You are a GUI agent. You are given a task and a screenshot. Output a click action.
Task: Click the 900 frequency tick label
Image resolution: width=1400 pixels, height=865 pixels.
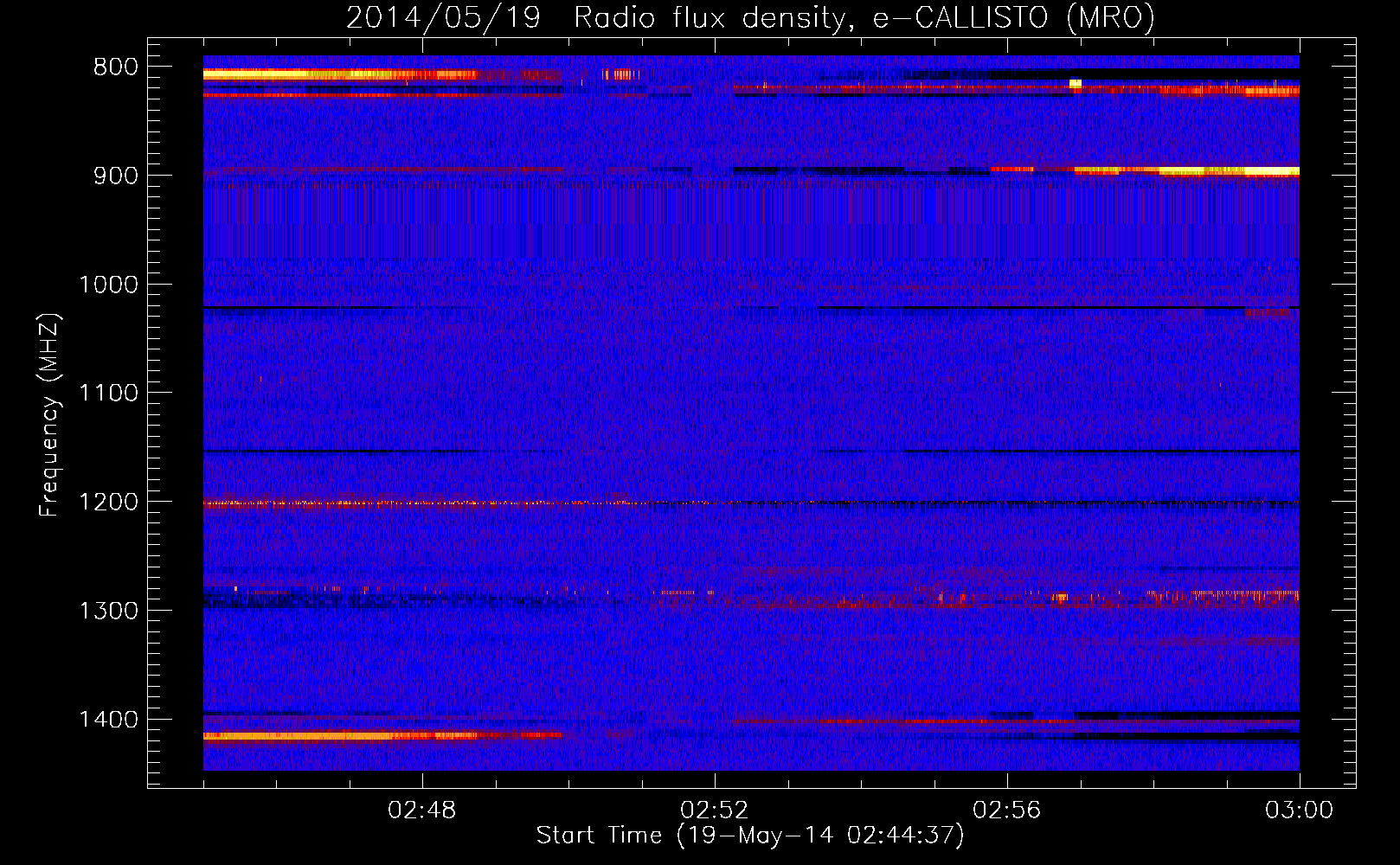[x=116, y=176]
